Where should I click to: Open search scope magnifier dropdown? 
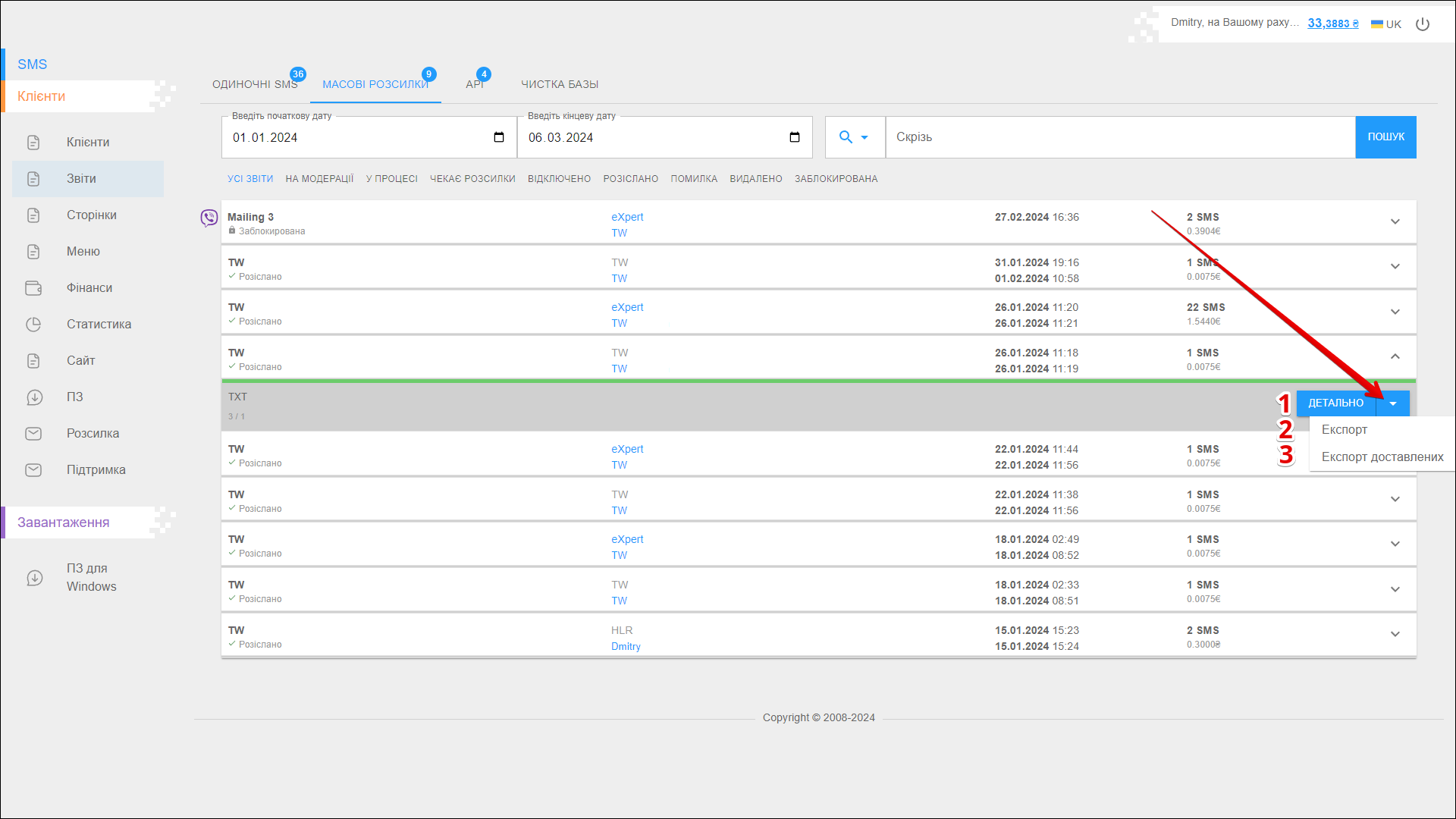(854, 137)
